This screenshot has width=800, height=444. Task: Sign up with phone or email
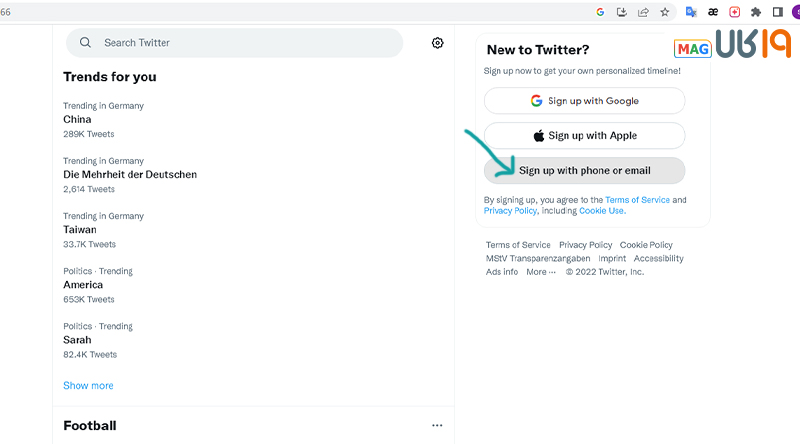(584, 170)
